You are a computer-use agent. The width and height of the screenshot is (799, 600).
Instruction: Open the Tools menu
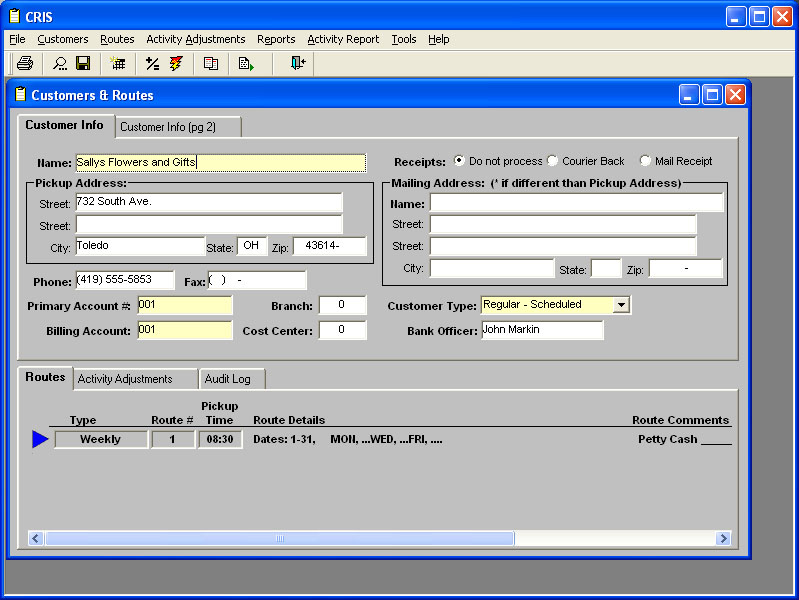[404, 39]
